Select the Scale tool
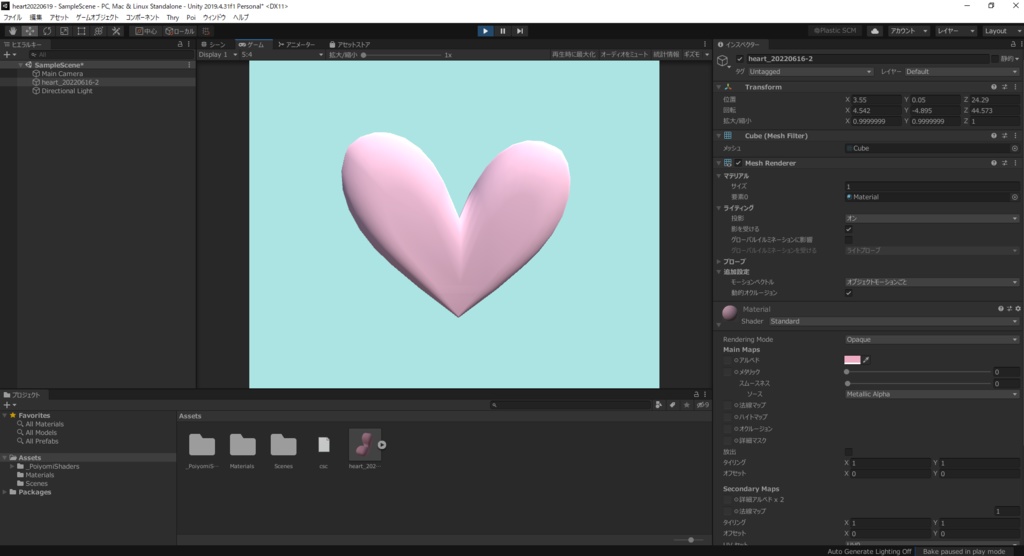 (64, 31)
